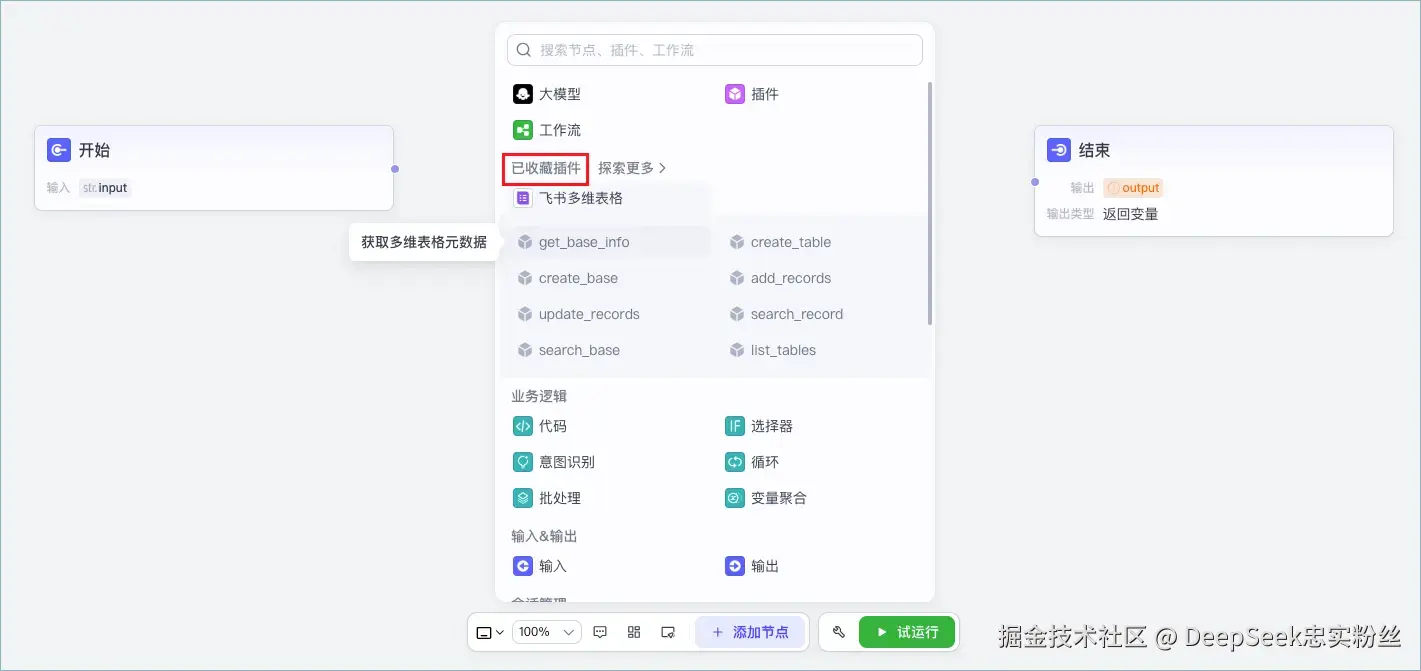This screenshot has height=671, width=1421.
Task: Click the 开始 node title
Action: pyautogui.click(x=94, y=150)
